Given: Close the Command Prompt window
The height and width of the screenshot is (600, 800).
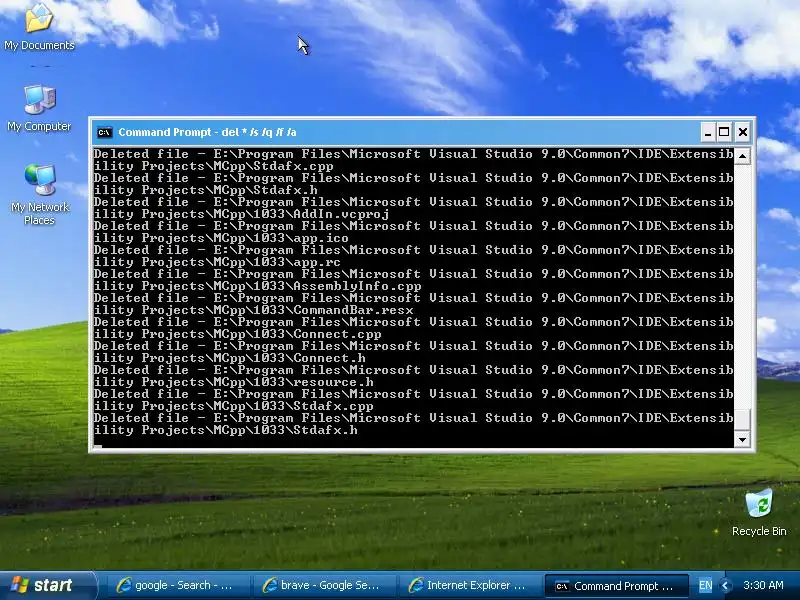Looking at the screenshot, I should click(743, 133).
